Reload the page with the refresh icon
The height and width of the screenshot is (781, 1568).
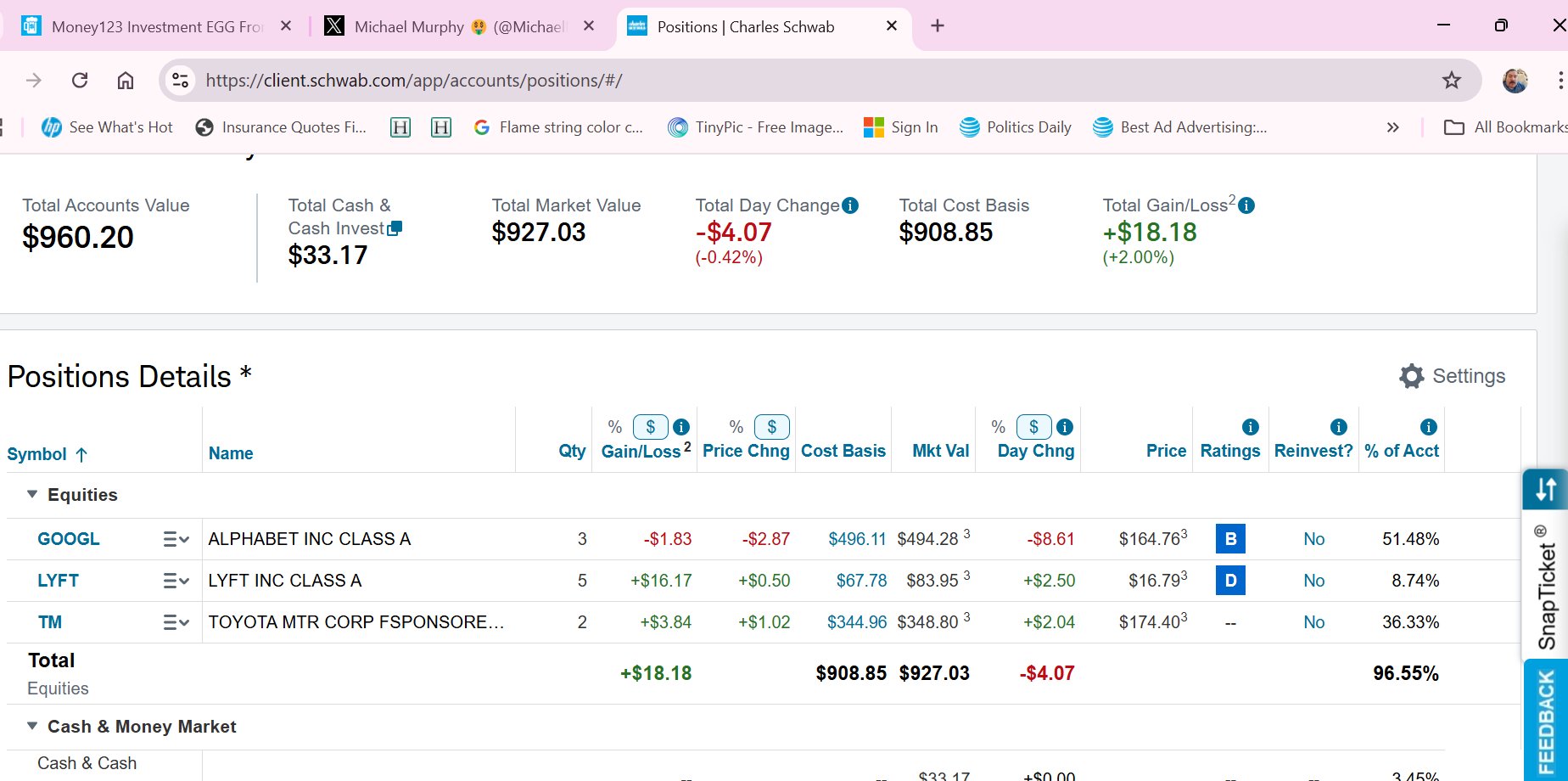[80, 80]
